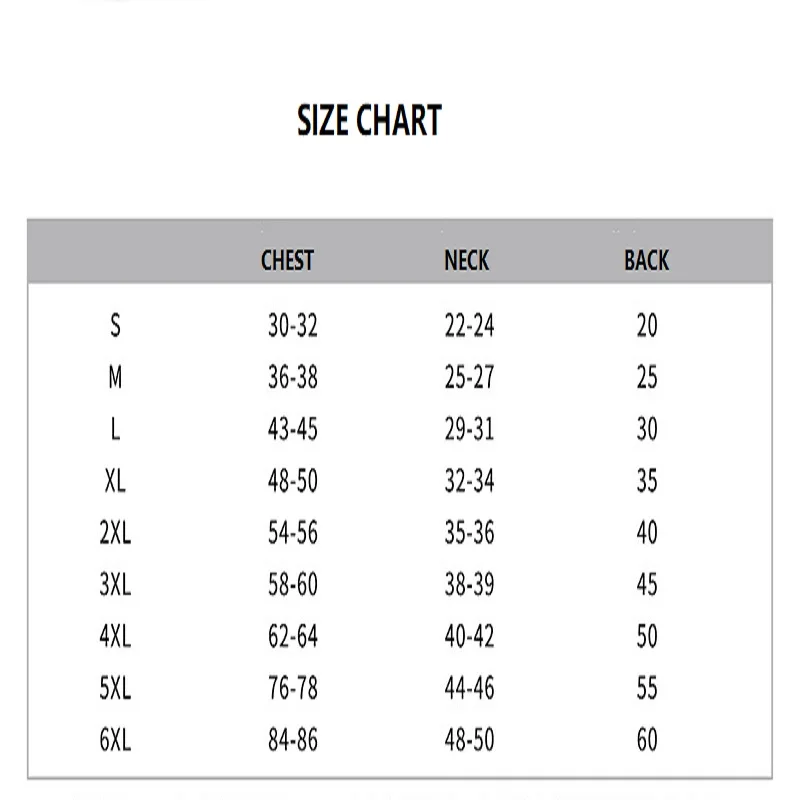The height and width of the screenshot is (800, 800).
Task: Click the CHEST column header
Action: click(287, 261)
